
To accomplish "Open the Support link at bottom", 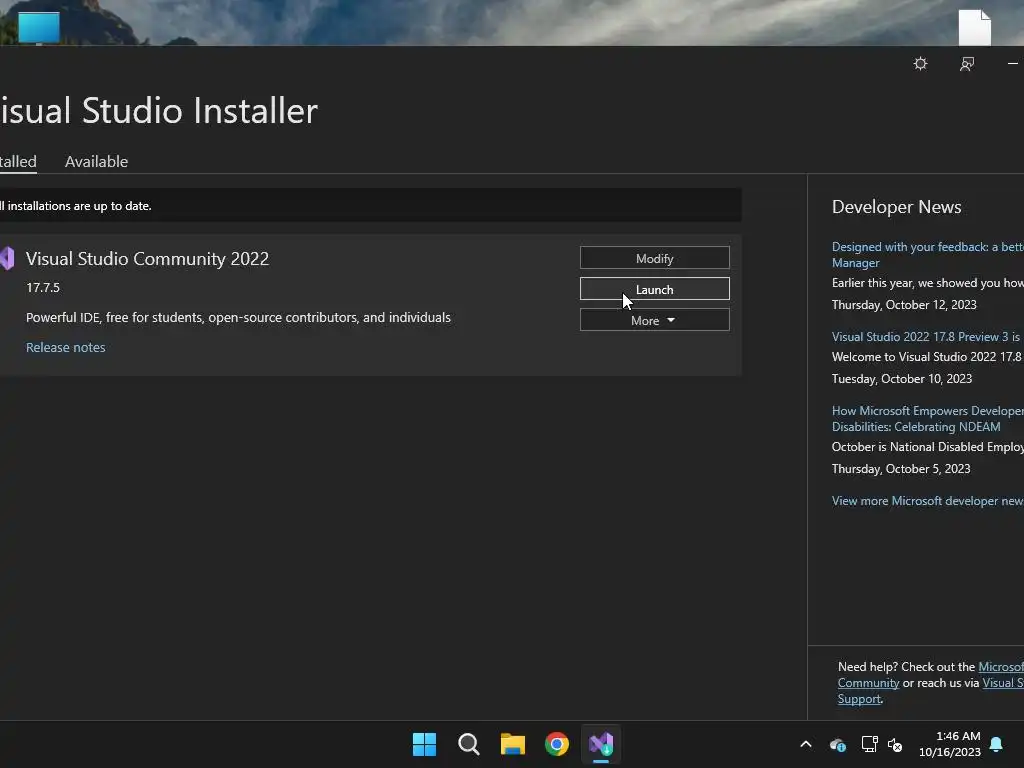I will click(859, 699).
